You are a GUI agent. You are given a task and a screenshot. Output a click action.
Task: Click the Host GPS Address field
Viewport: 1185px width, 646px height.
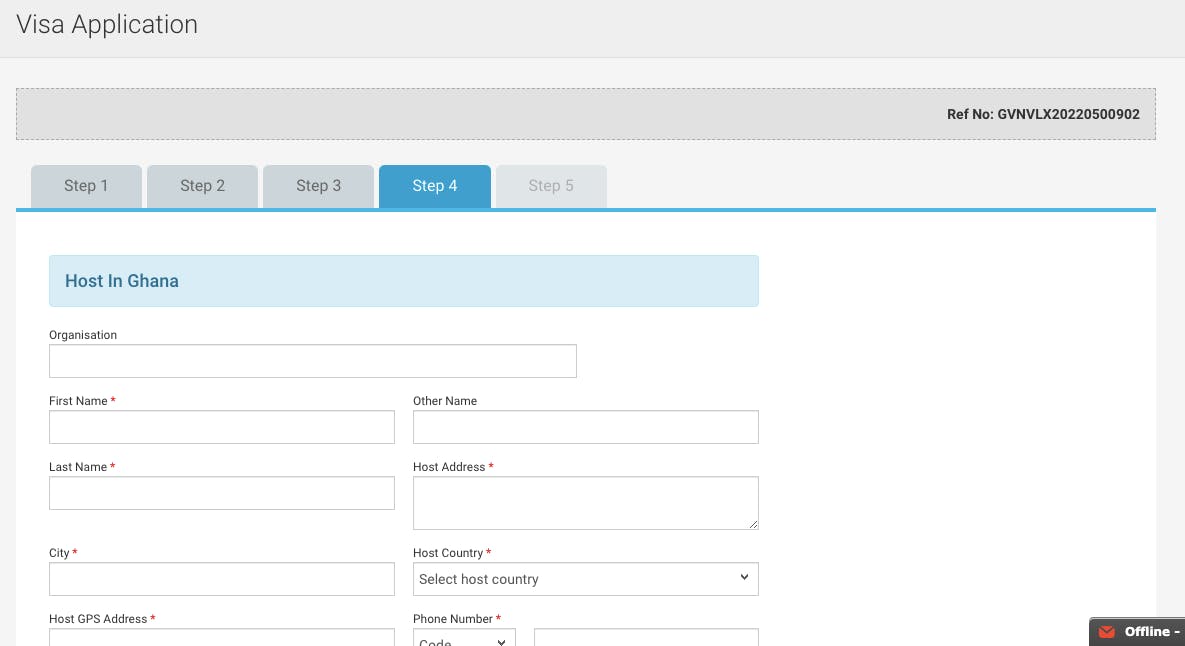(x=221, y=638)
